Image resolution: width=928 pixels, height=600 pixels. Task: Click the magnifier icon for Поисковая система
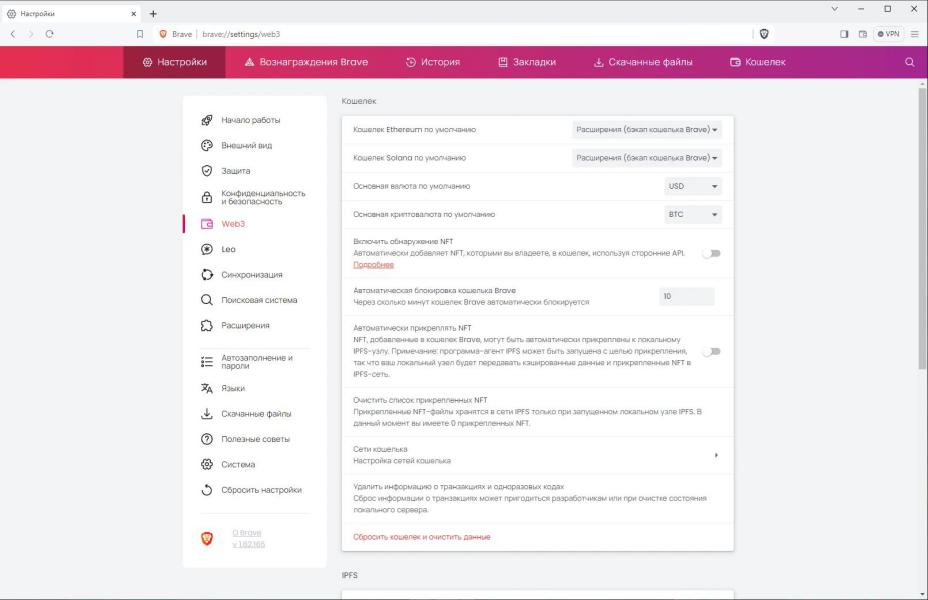coord(207,300)
